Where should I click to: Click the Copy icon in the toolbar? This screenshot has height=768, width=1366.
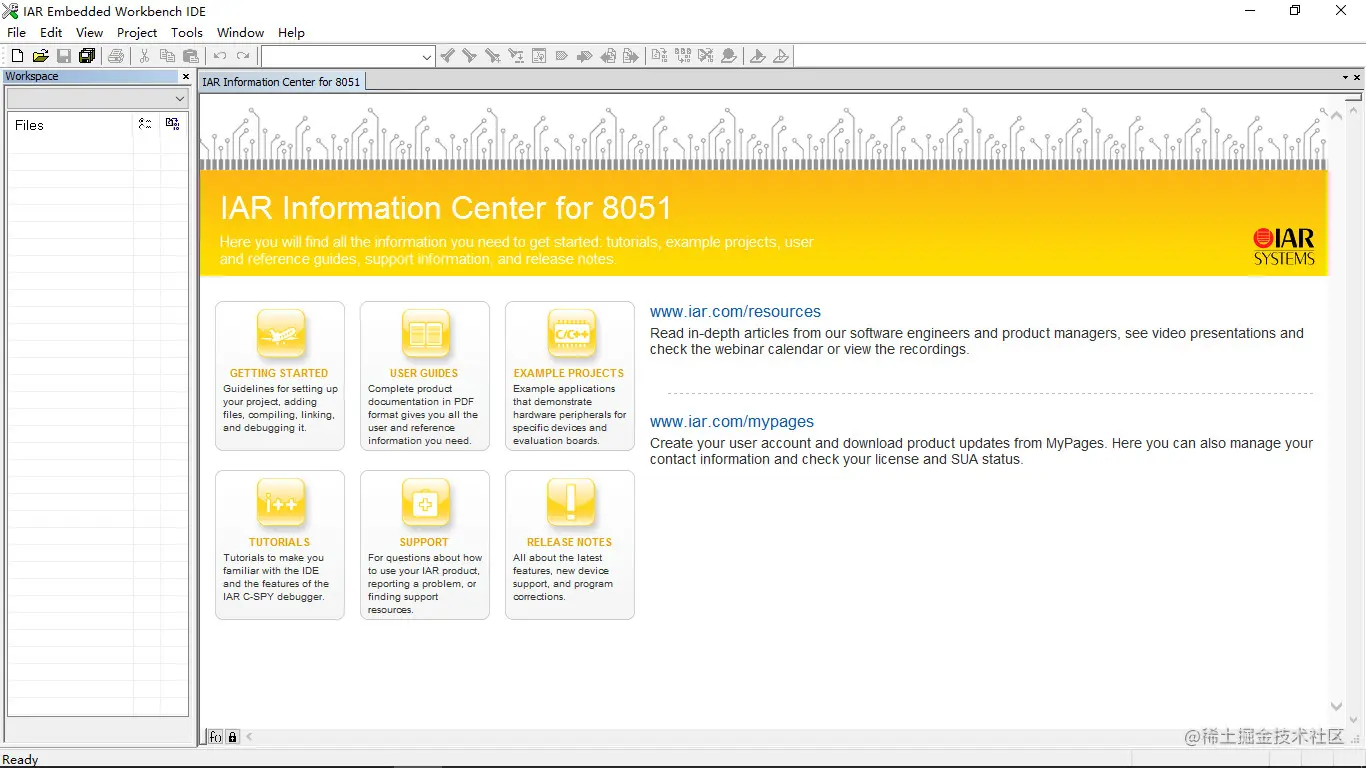tap(167, 56)
